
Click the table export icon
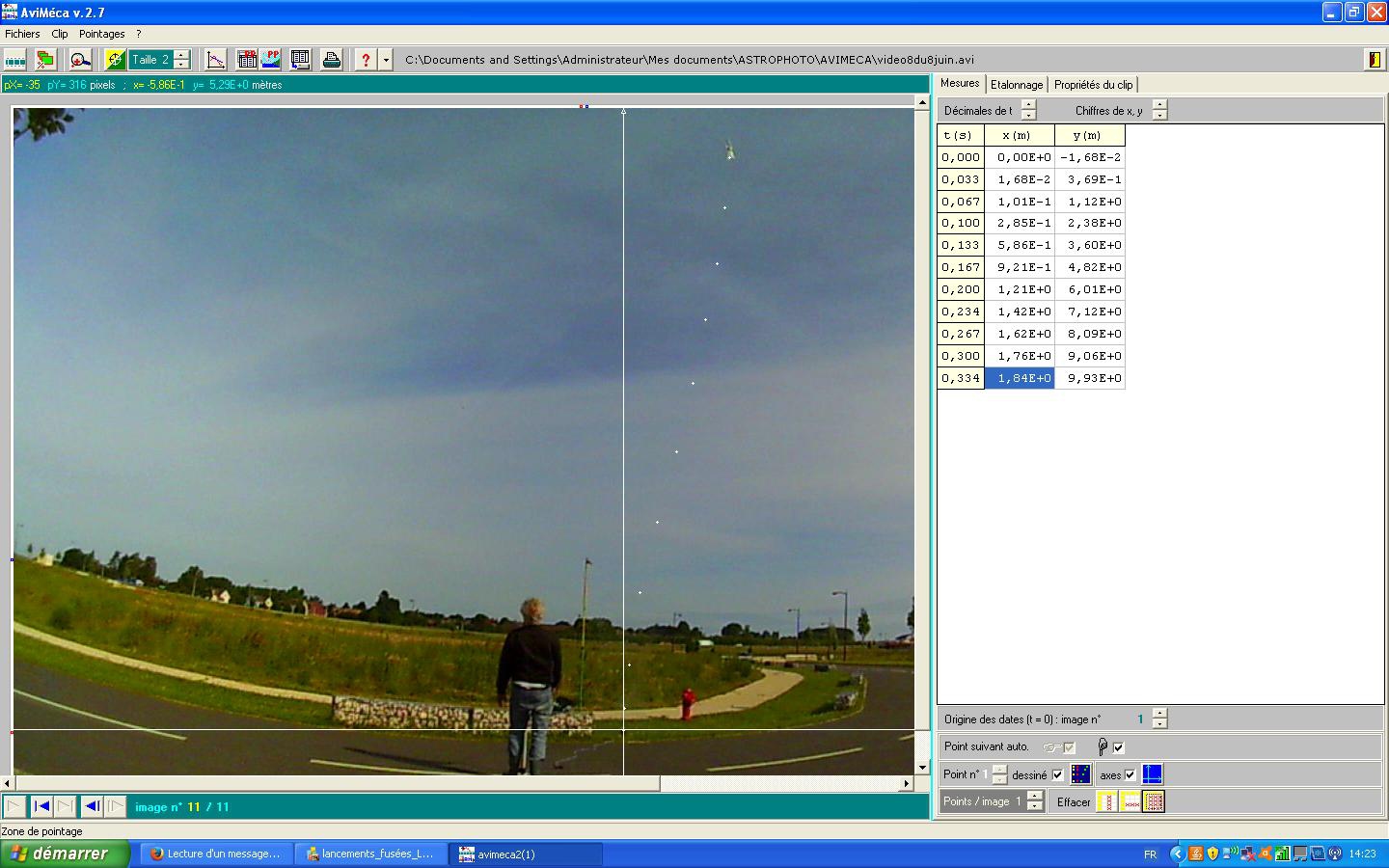coord(301,60)
